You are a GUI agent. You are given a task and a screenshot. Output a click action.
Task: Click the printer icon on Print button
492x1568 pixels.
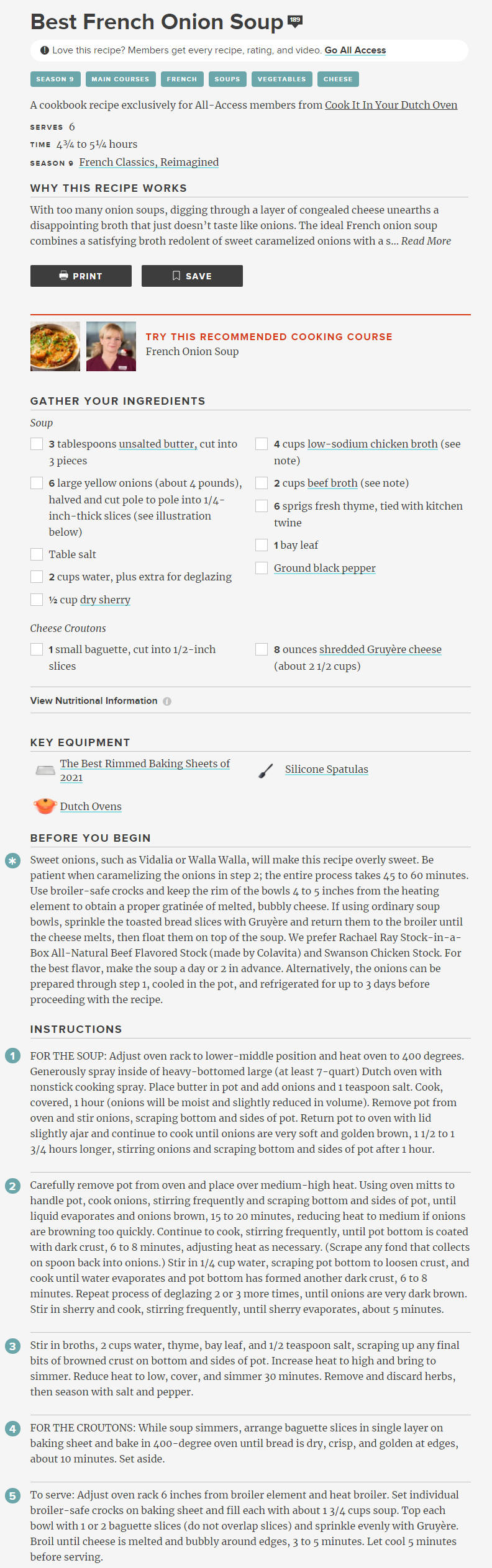63,276
